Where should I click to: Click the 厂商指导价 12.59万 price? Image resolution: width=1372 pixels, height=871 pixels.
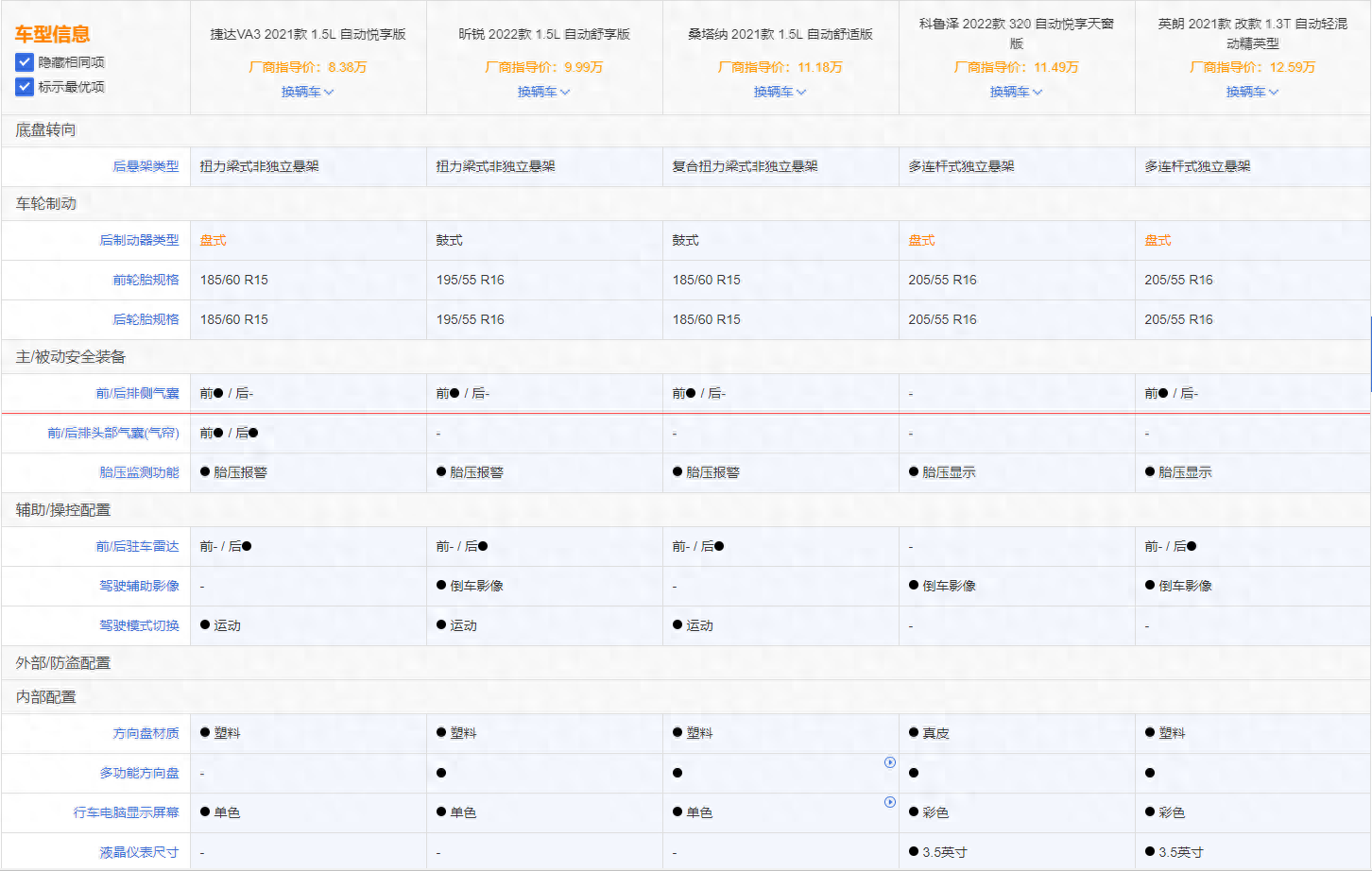tap(1253, 67)
